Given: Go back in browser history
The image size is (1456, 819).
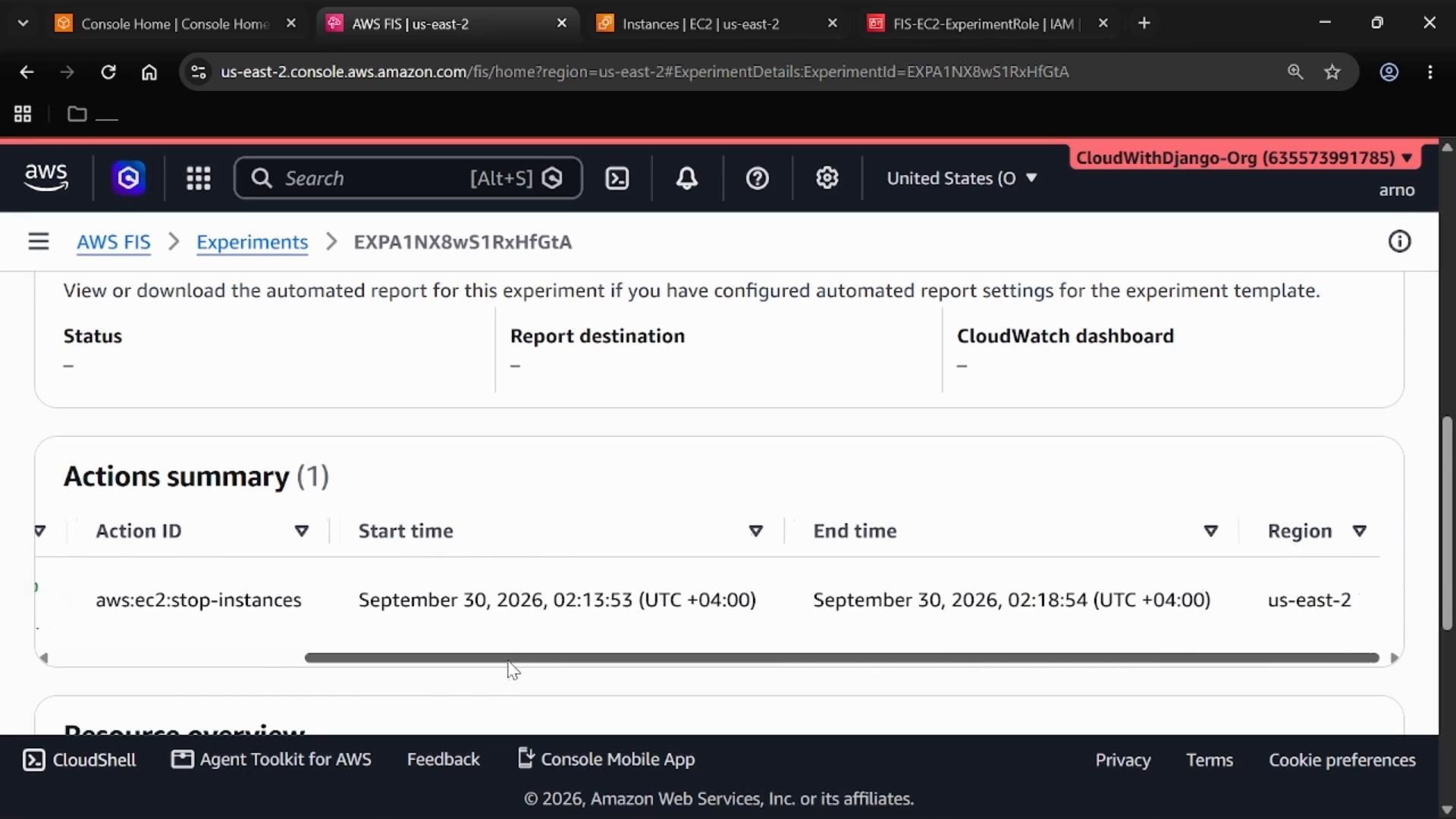Looking at the screenshot, I should click(x=27, y=72).
